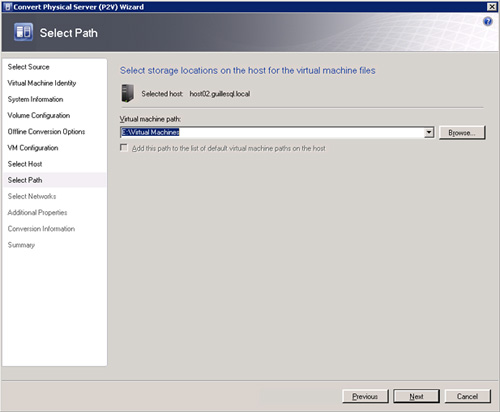This screenshot has height=412, width=500.
Task: Enable Add this path to default paths checkbox
Action: (124, 148)
